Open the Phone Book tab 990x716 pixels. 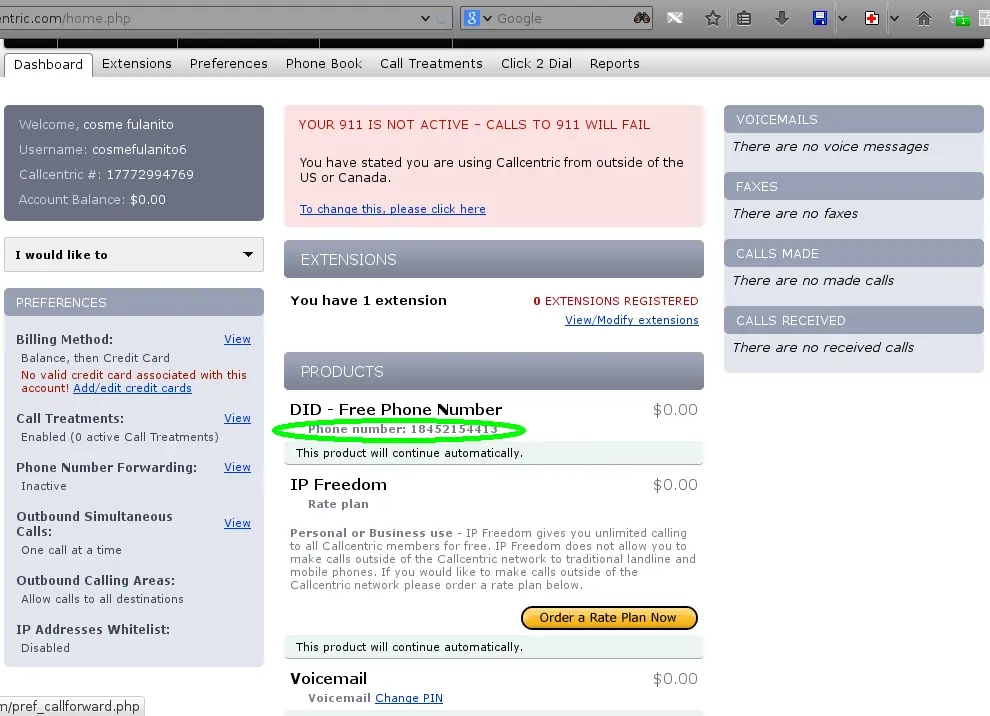[324, 64]
